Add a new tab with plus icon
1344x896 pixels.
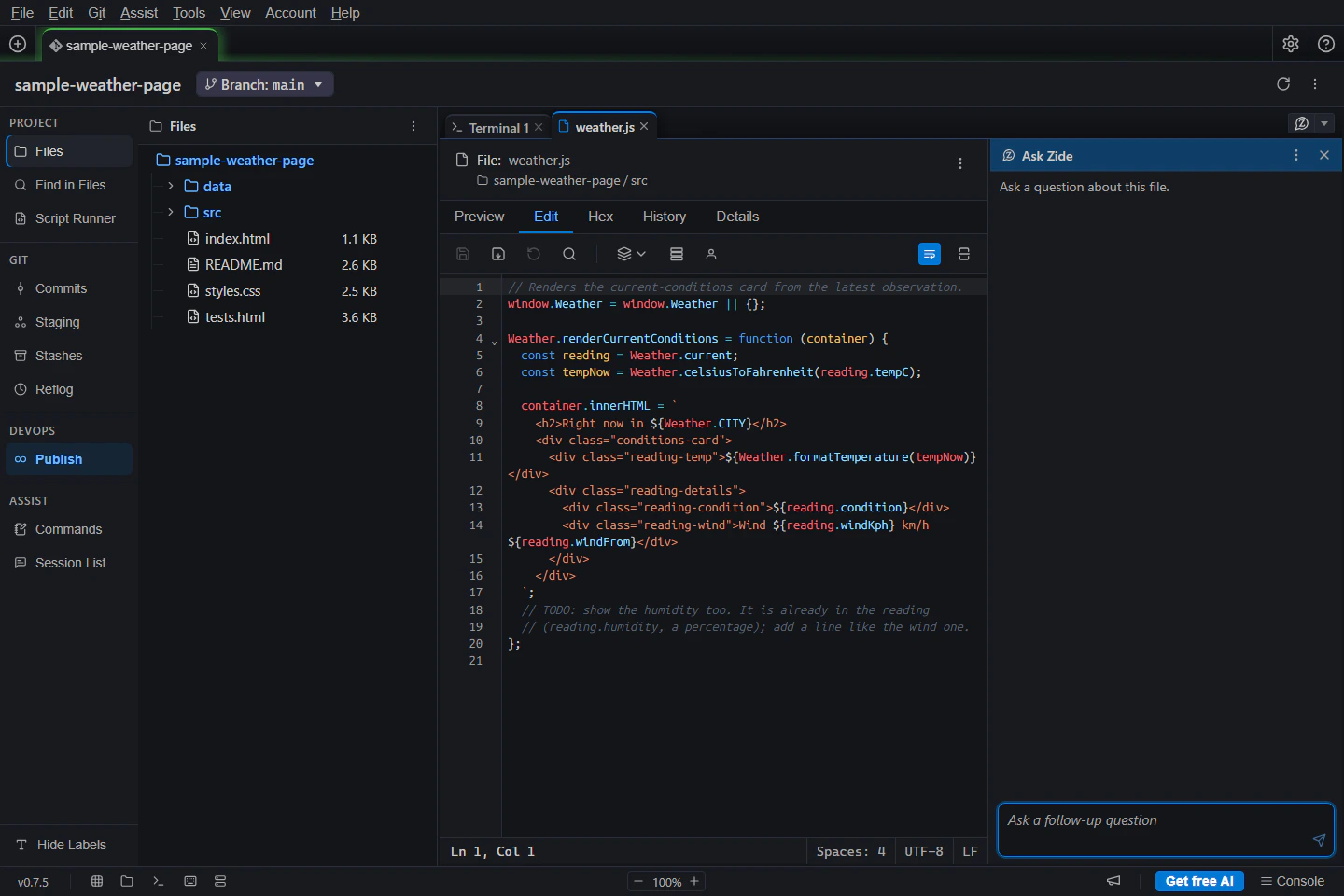[x=18, y=44]
